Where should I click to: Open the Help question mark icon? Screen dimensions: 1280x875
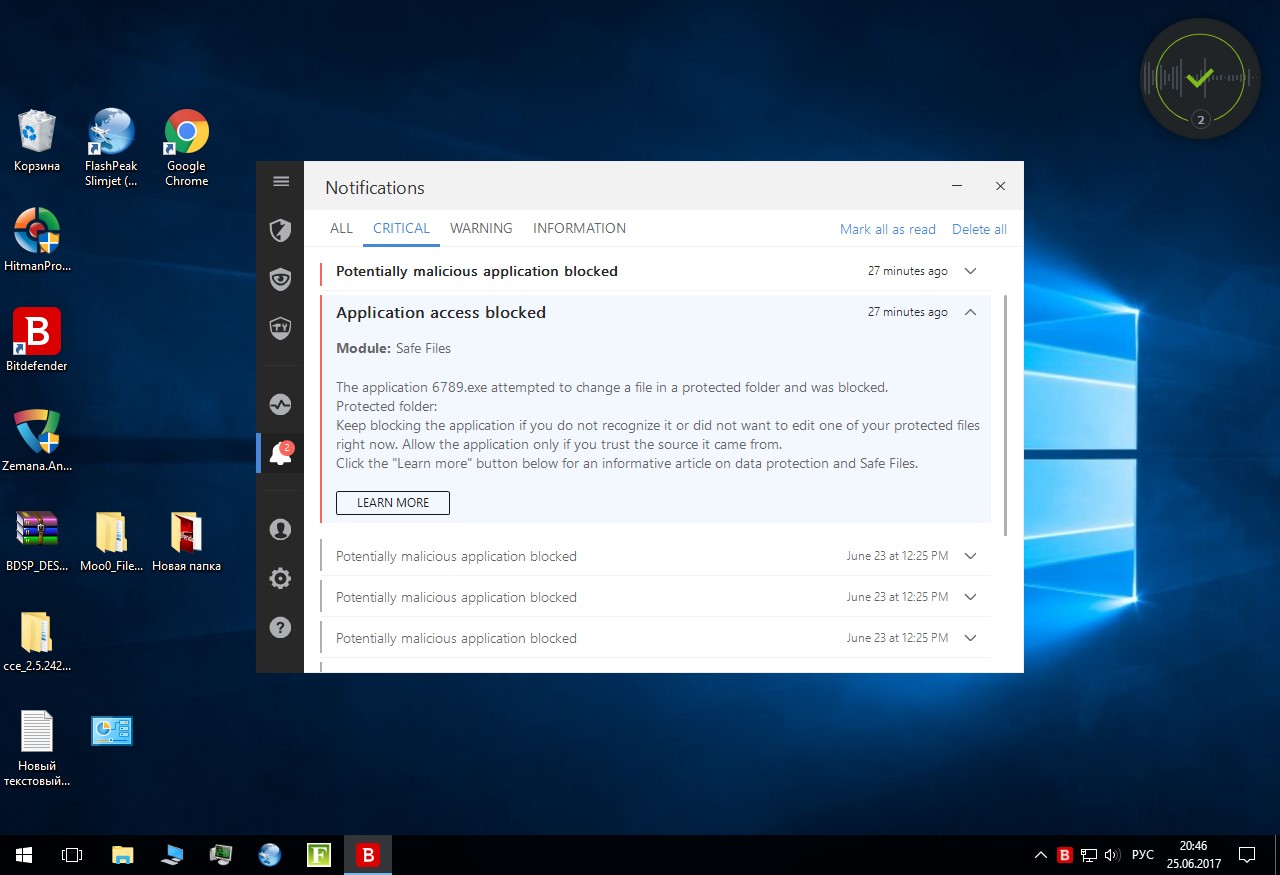point(281,627)
